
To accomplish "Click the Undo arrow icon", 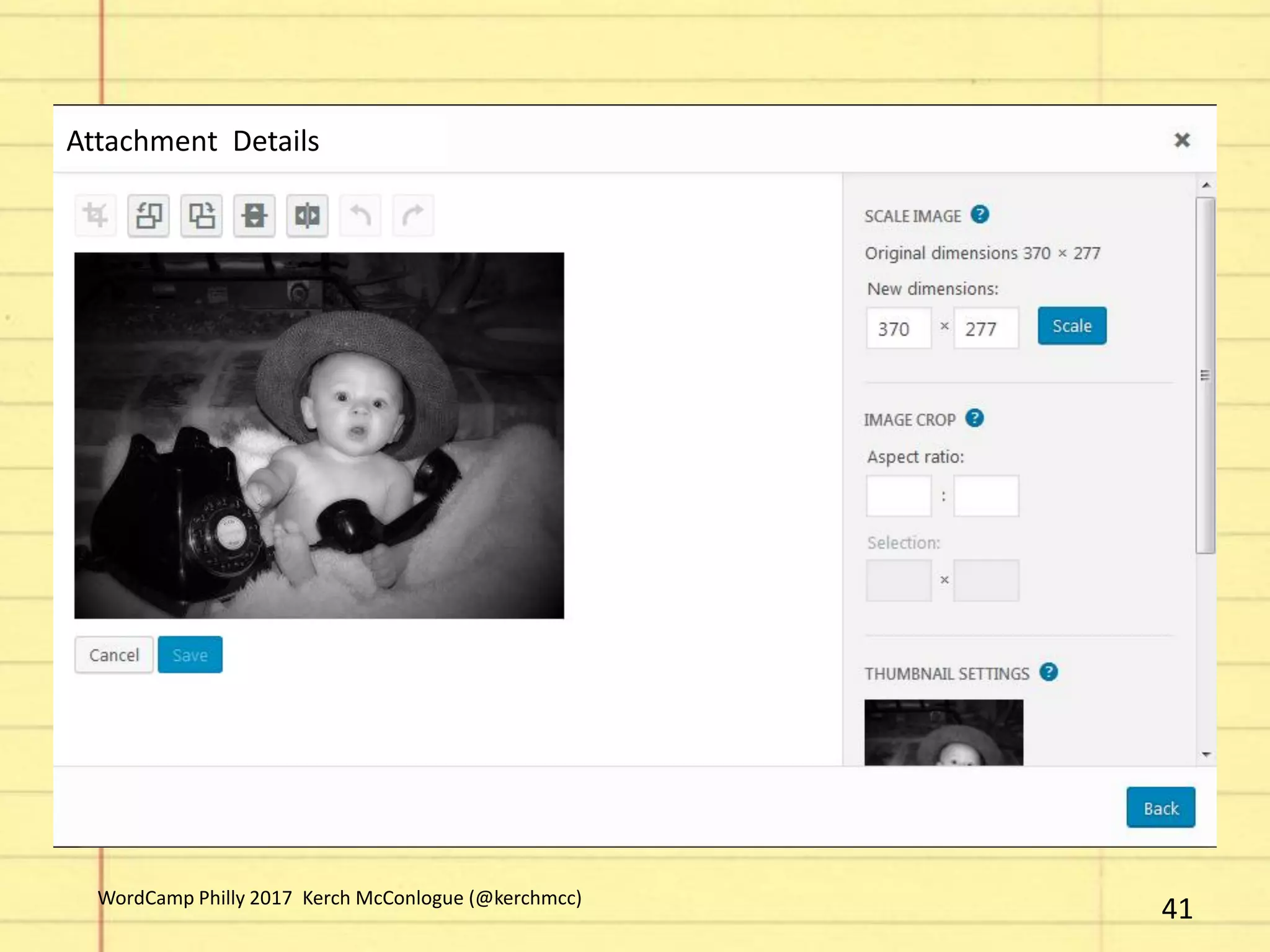I will click(x=360, y=216).
